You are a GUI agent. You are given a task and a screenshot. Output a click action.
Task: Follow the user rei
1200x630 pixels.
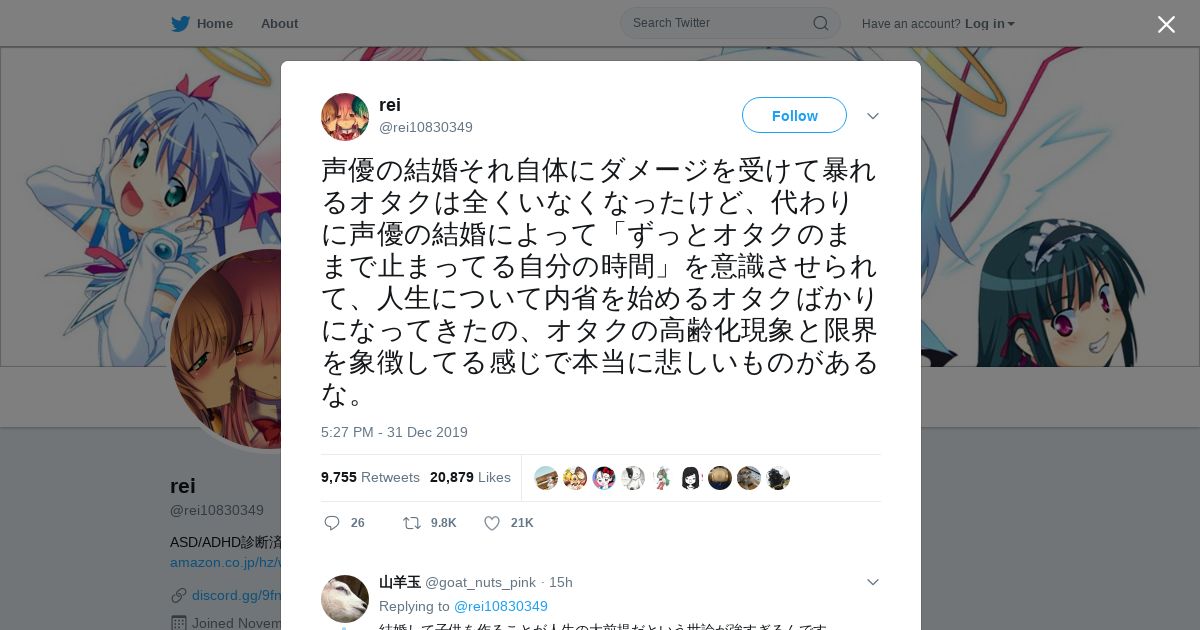[x=794, y=116]
